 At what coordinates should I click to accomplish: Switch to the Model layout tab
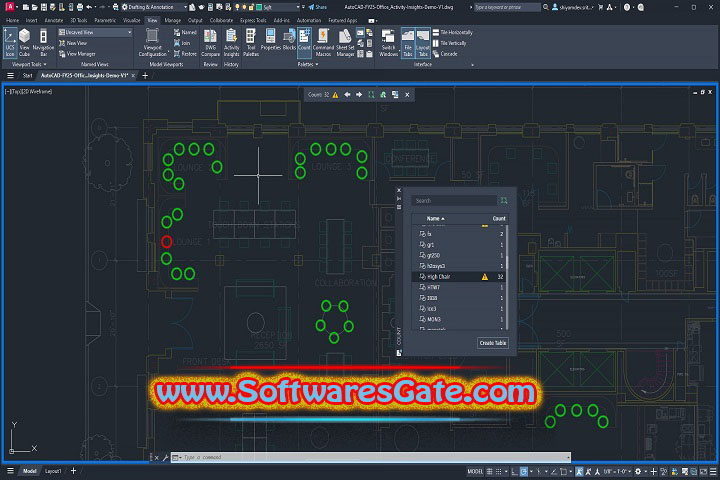(x=29, y=471)
